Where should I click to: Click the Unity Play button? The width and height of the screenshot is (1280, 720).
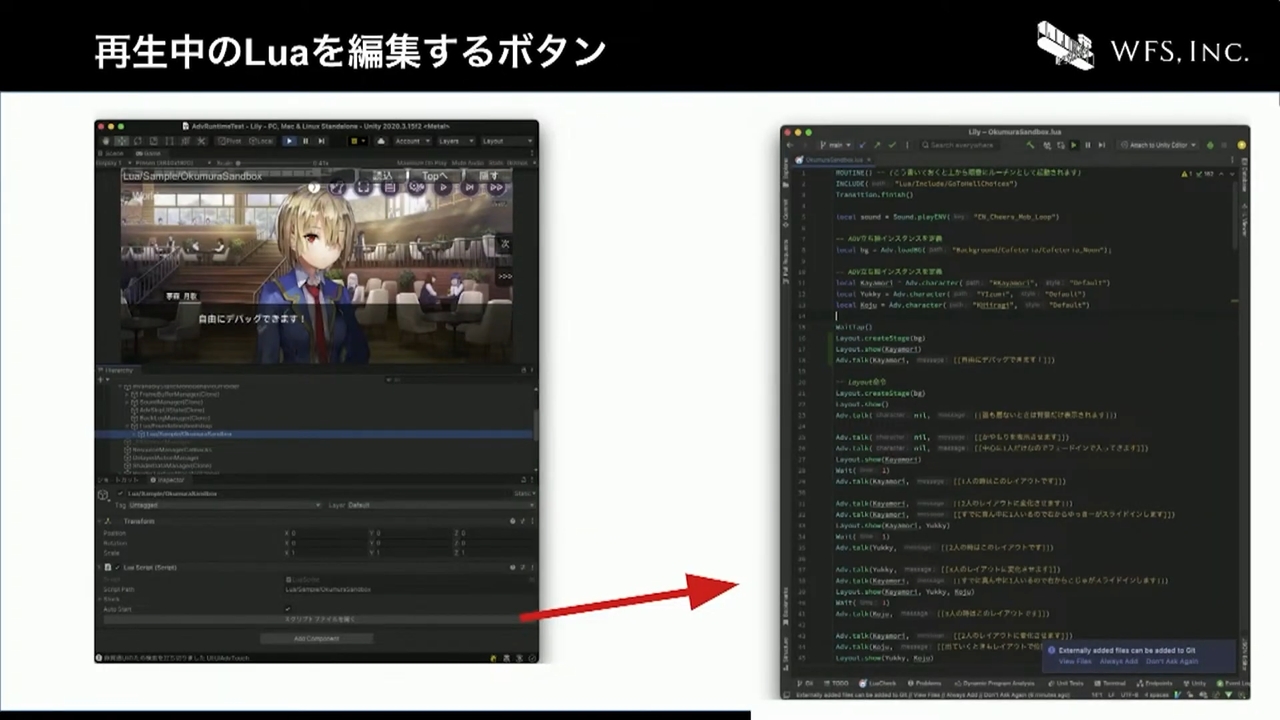pyautogui.click(x=289, y=141)
